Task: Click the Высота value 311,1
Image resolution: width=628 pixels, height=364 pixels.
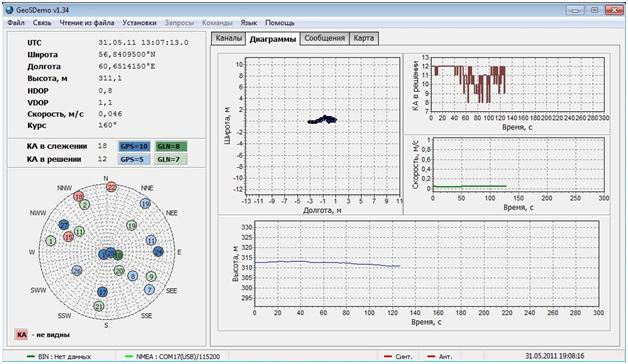Action: click(110, 78)
